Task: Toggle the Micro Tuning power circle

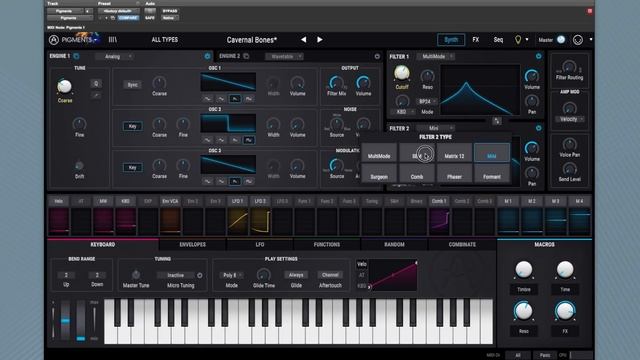Action: pyautogui.click(x=200, y=276)
